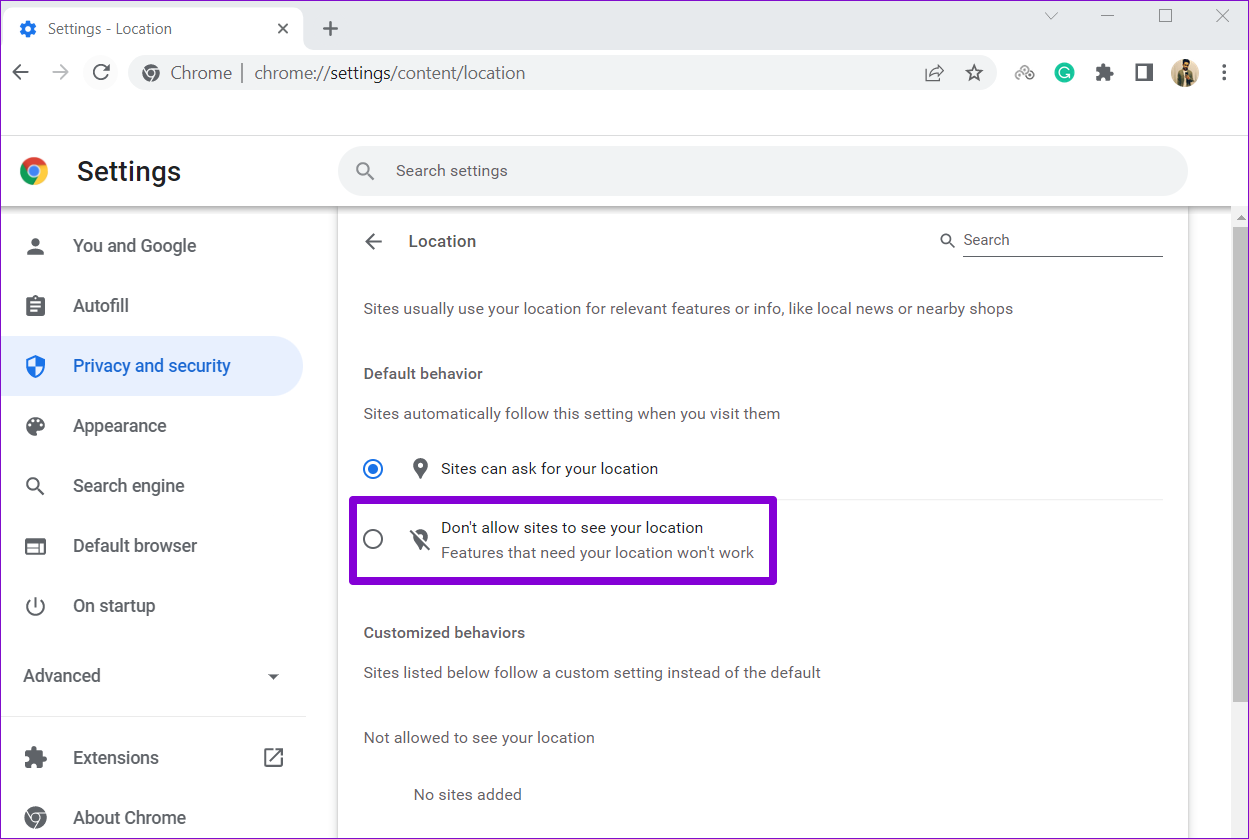Click the No sites added text
Screen dimensions: 1249x839
[468, 795]
